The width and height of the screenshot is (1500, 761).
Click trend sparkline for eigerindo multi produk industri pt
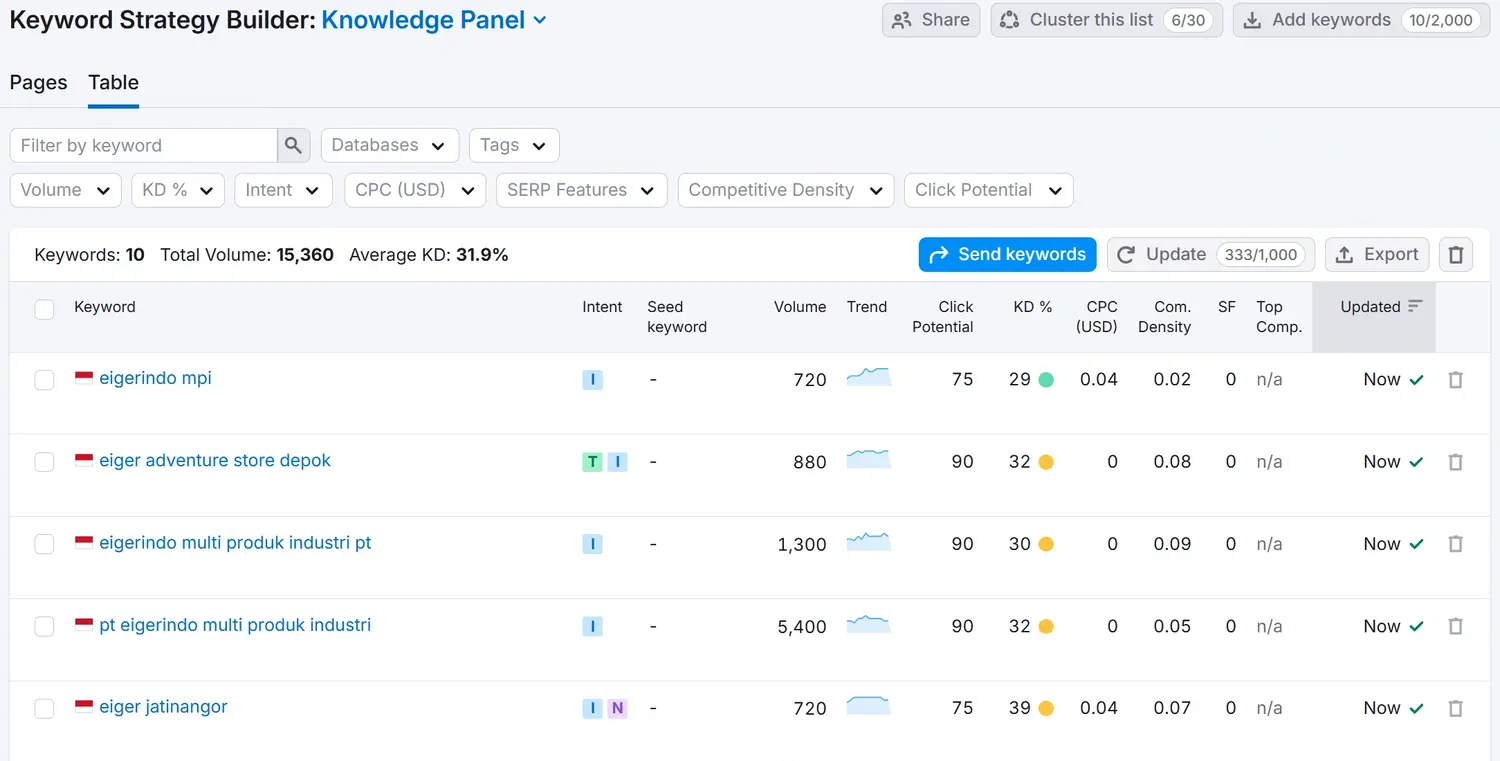point(868,541)
